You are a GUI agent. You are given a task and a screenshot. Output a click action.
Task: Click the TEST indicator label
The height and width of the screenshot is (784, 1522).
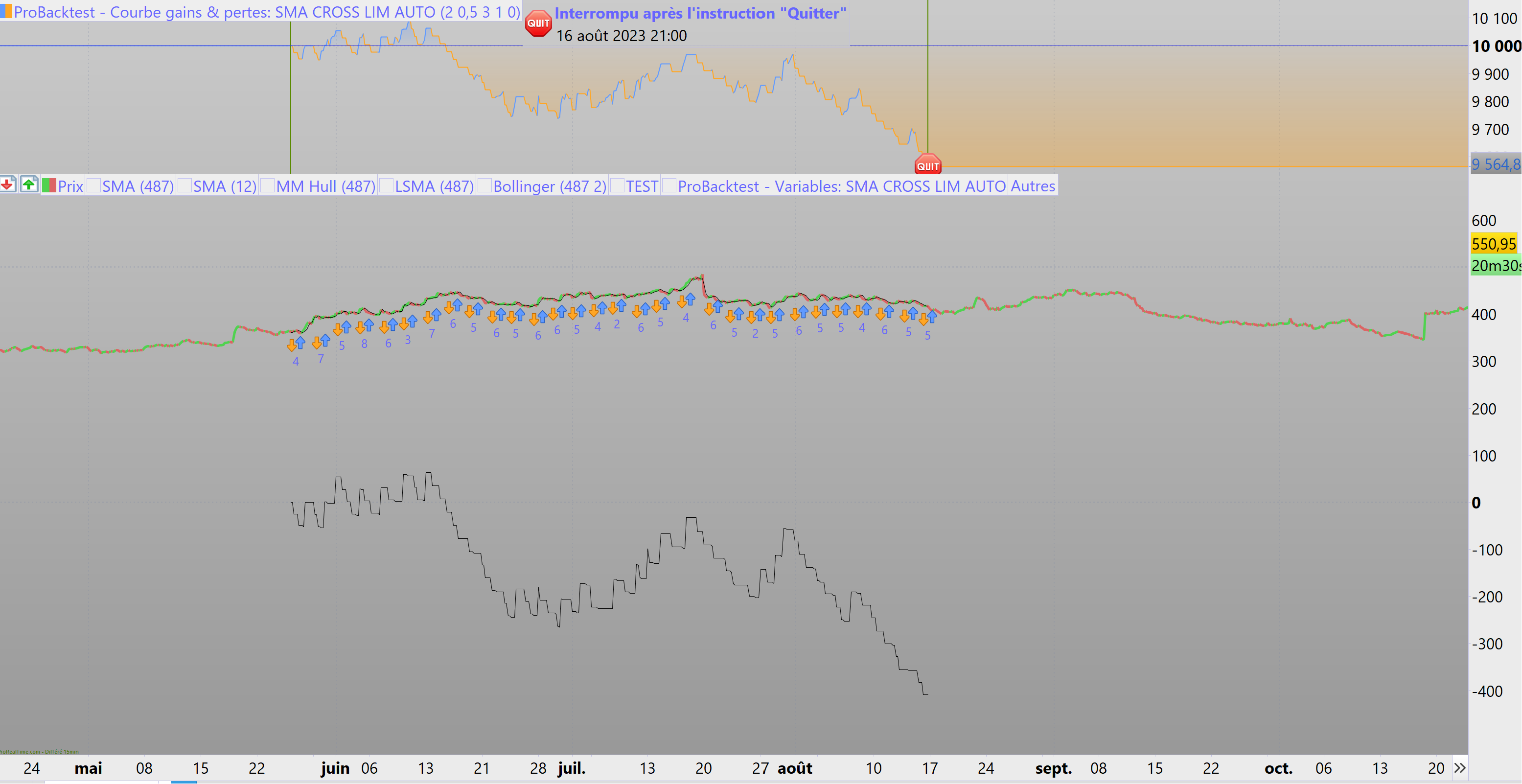(642, 186)
